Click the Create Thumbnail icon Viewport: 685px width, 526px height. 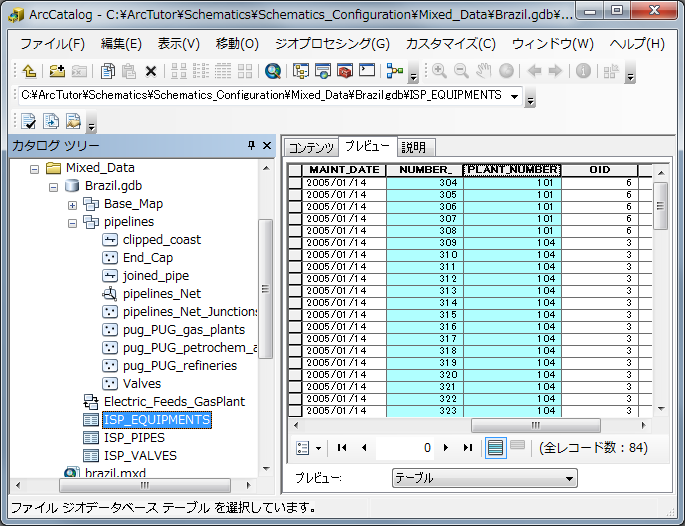point(611,71)
